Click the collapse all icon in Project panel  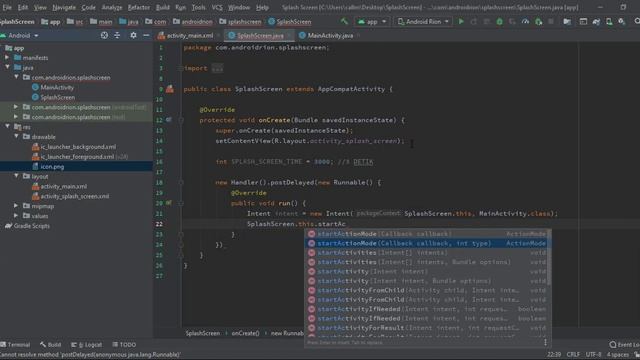coord(117,36)
